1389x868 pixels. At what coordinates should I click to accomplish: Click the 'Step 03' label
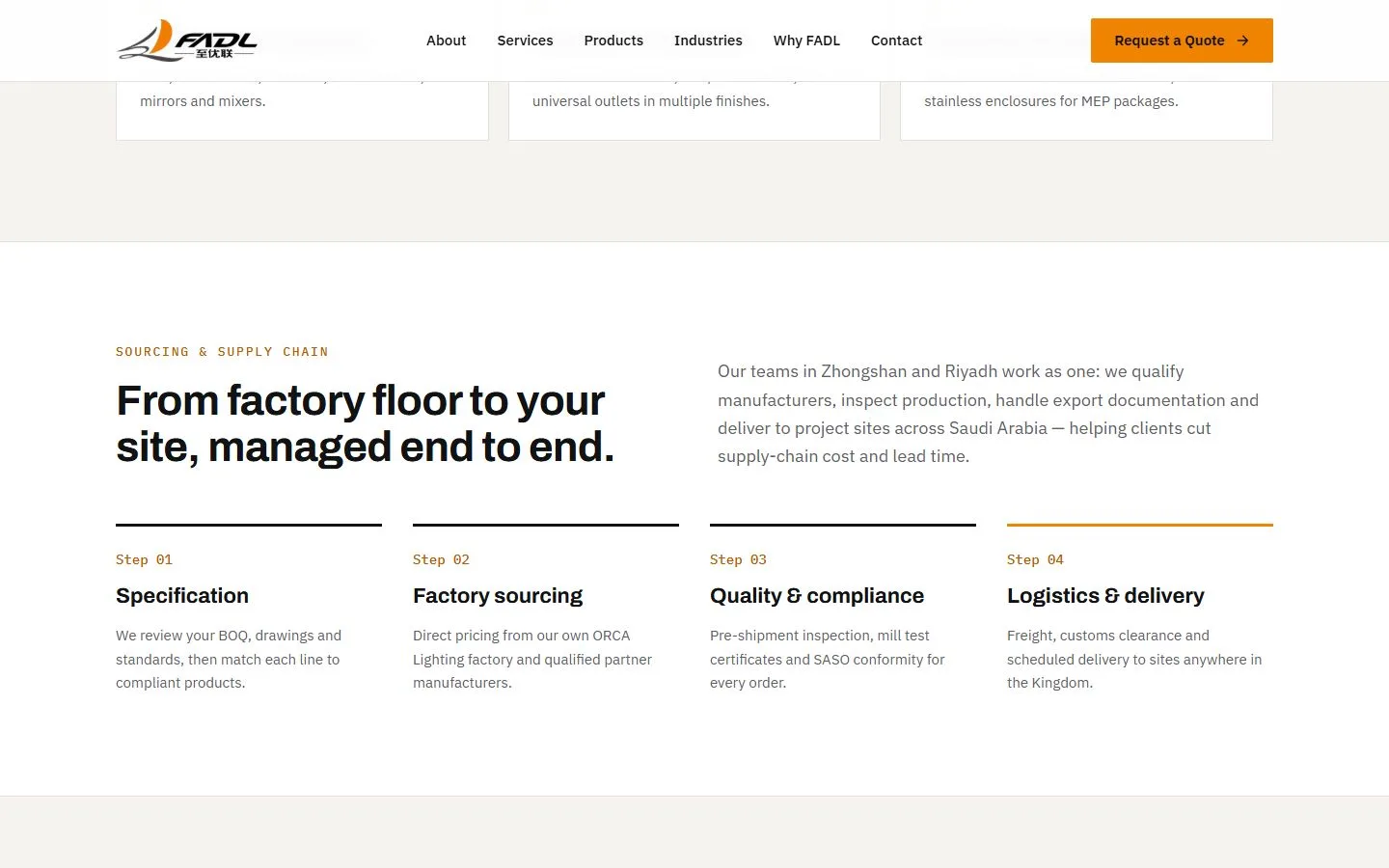(x=738, y=559)
